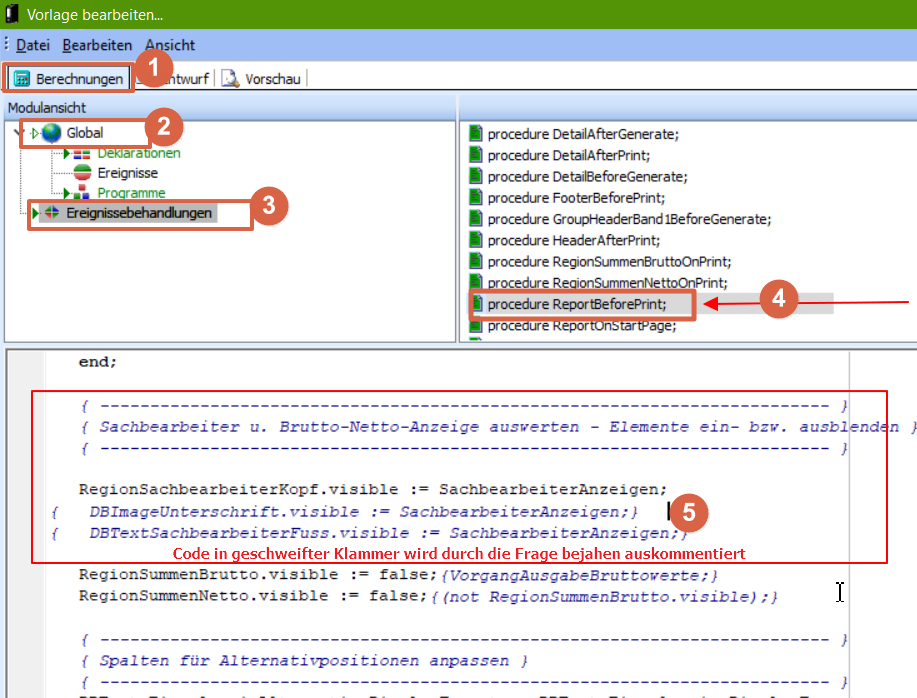The image size is (917, 698).
Task: Click icon of procedure HeaderAfterPrint
Action: tap(475, 240)
